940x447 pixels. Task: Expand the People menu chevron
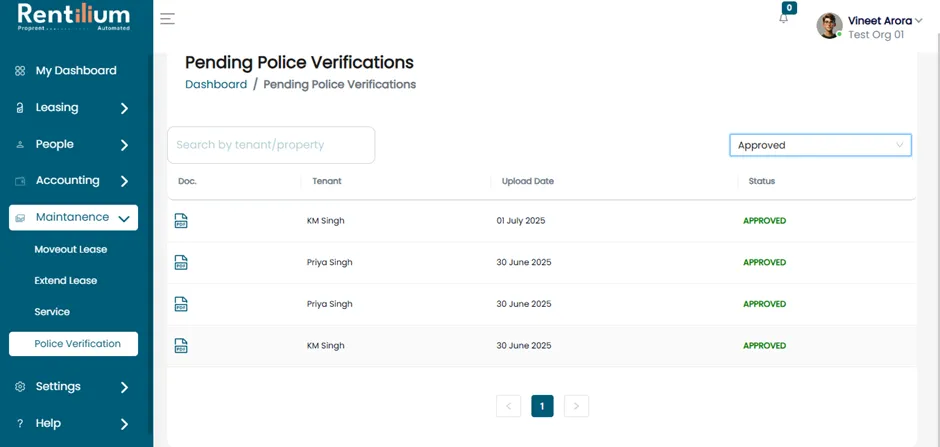tap(124, 145)
